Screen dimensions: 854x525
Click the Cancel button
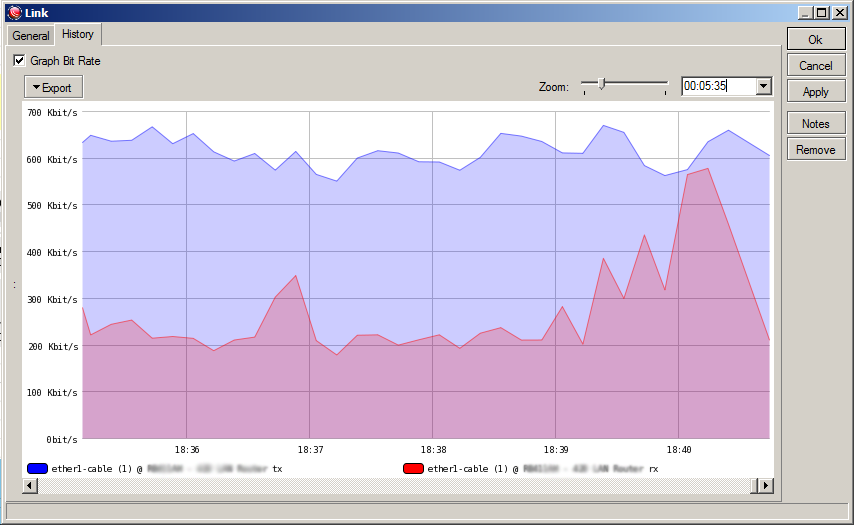[815, 66]
